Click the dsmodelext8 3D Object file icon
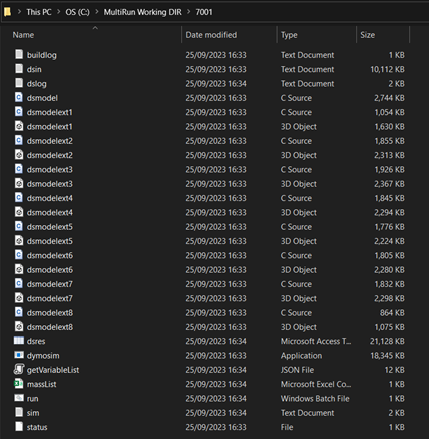The image size is (429, 439). coord(19,326)
